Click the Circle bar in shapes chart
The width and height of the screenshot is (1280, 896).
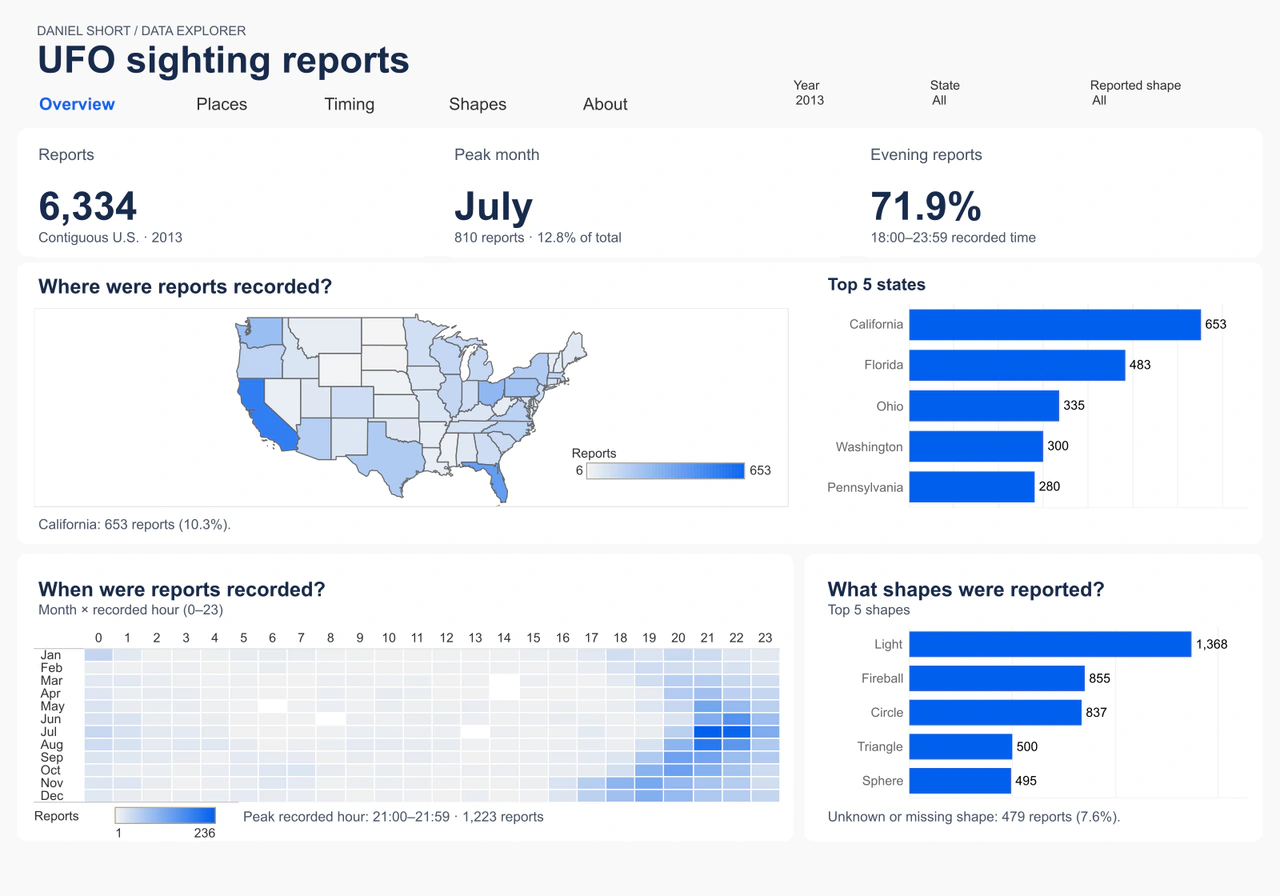995,712
